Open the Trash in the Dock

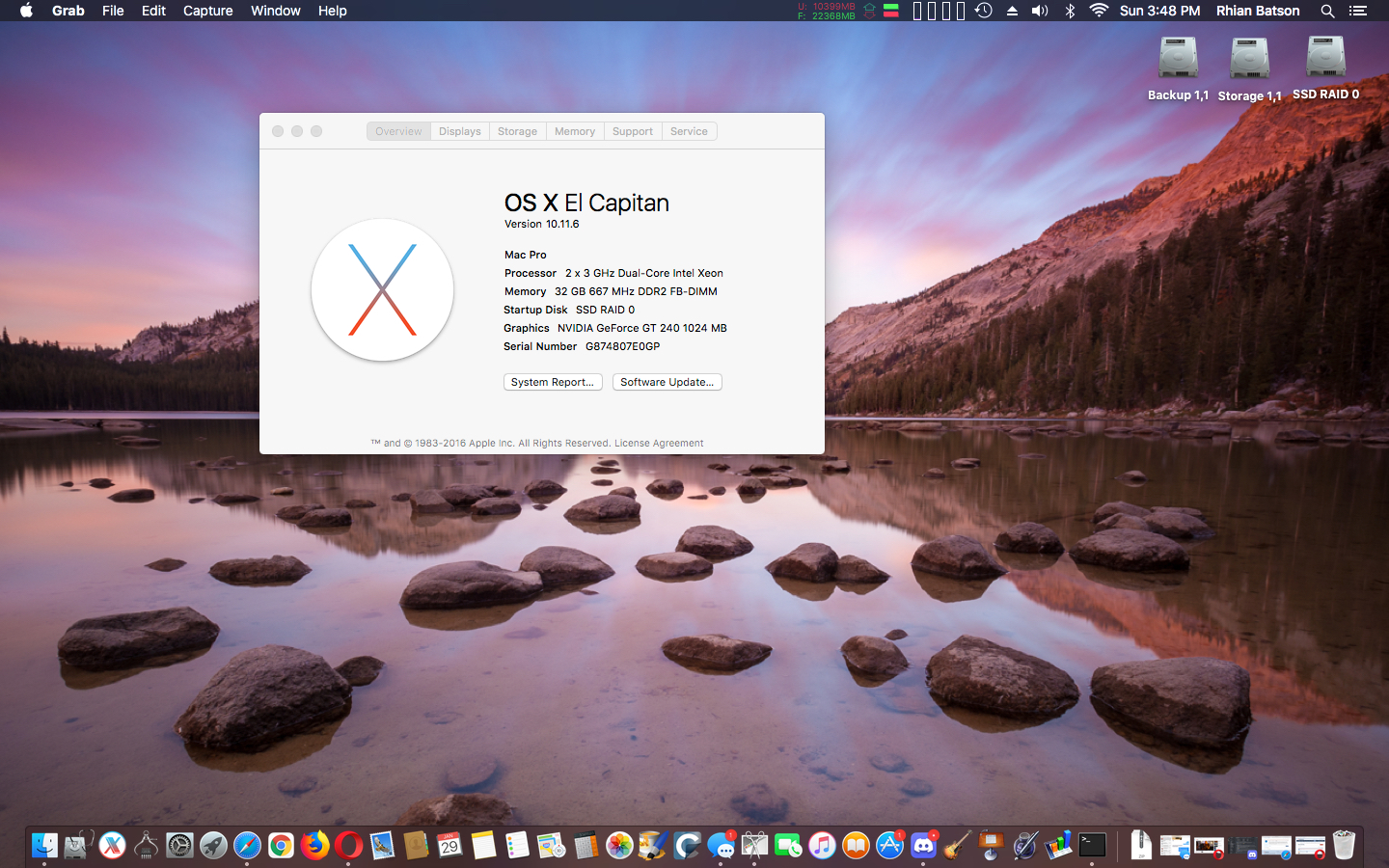coord(1344,846)
